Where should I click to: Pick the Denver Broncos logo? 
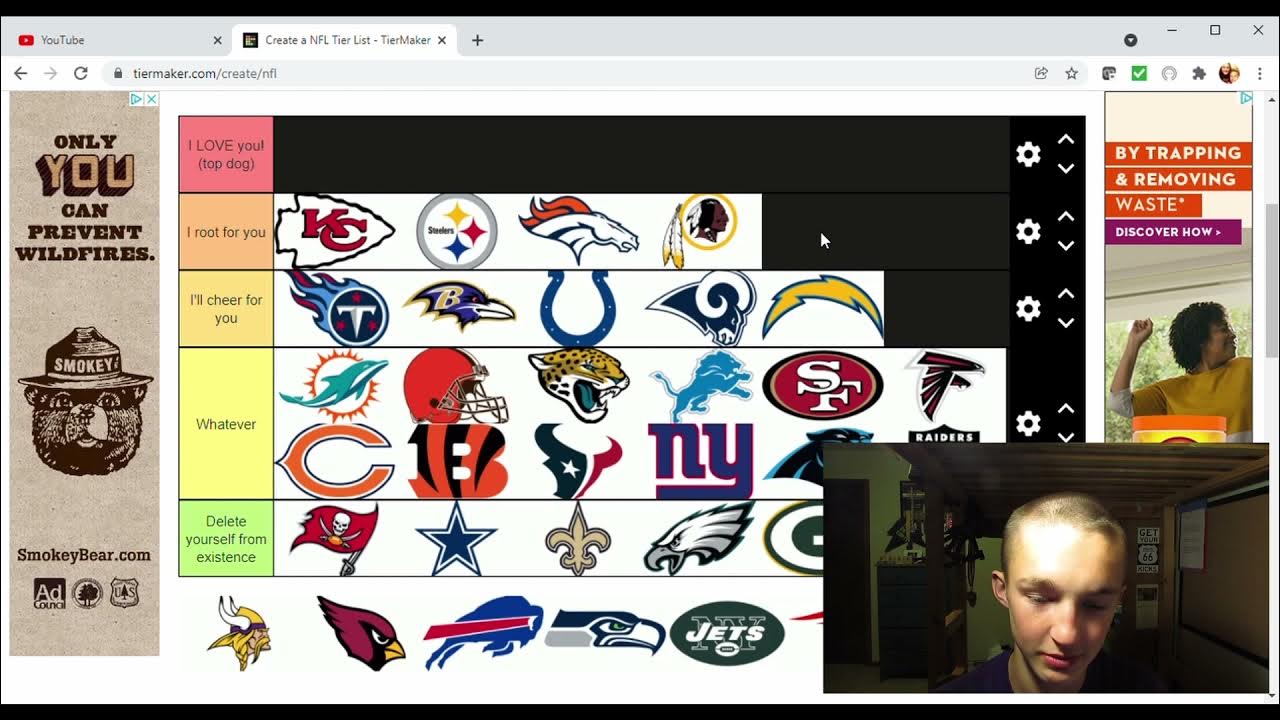[579, 230]
